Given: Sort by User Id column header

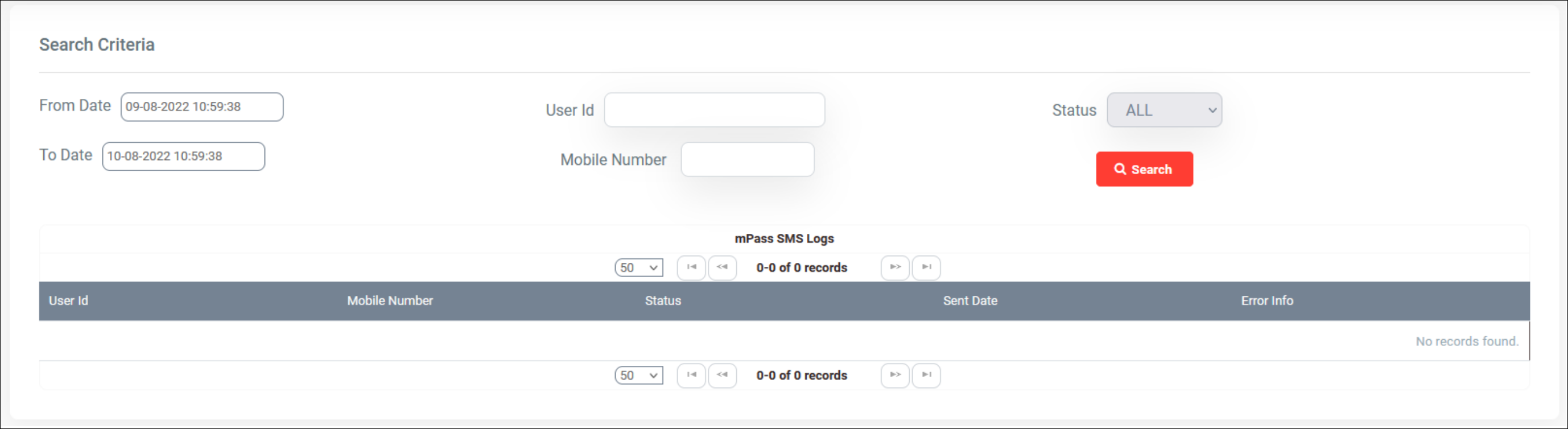Looking at the screenshot, I should [x=68, y=300].
